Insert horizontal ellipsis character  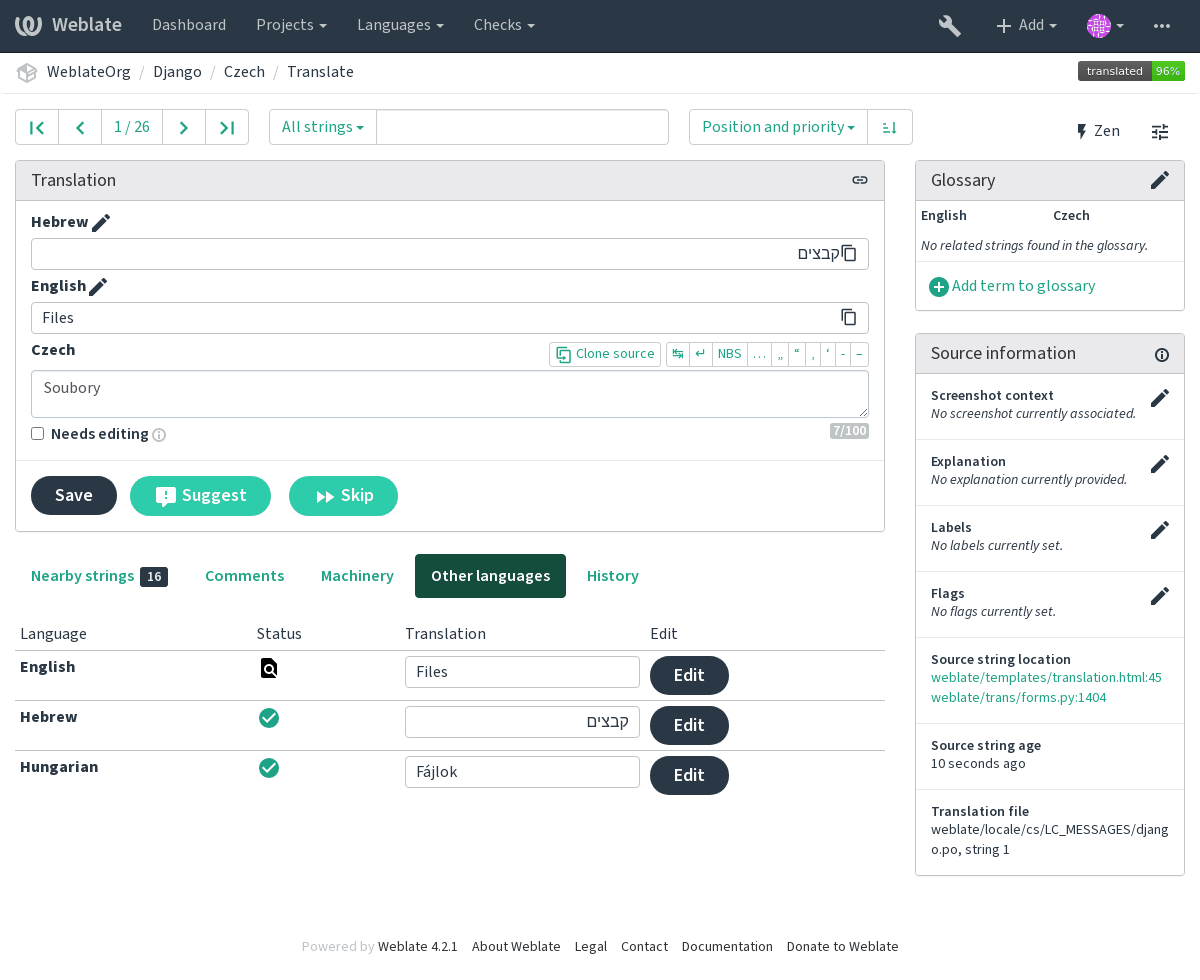coord(759,354)
